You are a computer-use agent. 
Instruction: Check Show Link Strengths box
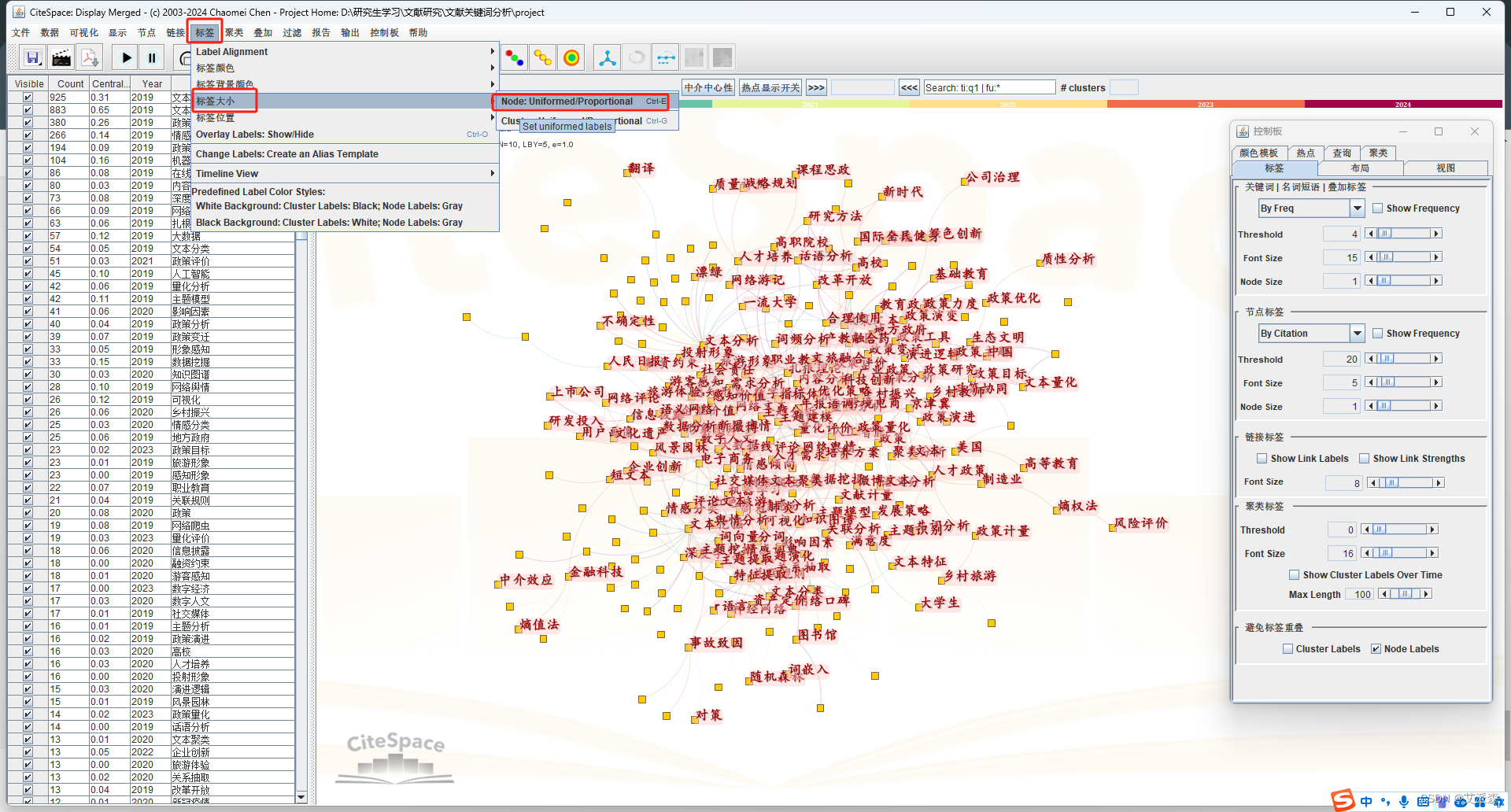pyautogui.click(x=1365, y=459)
